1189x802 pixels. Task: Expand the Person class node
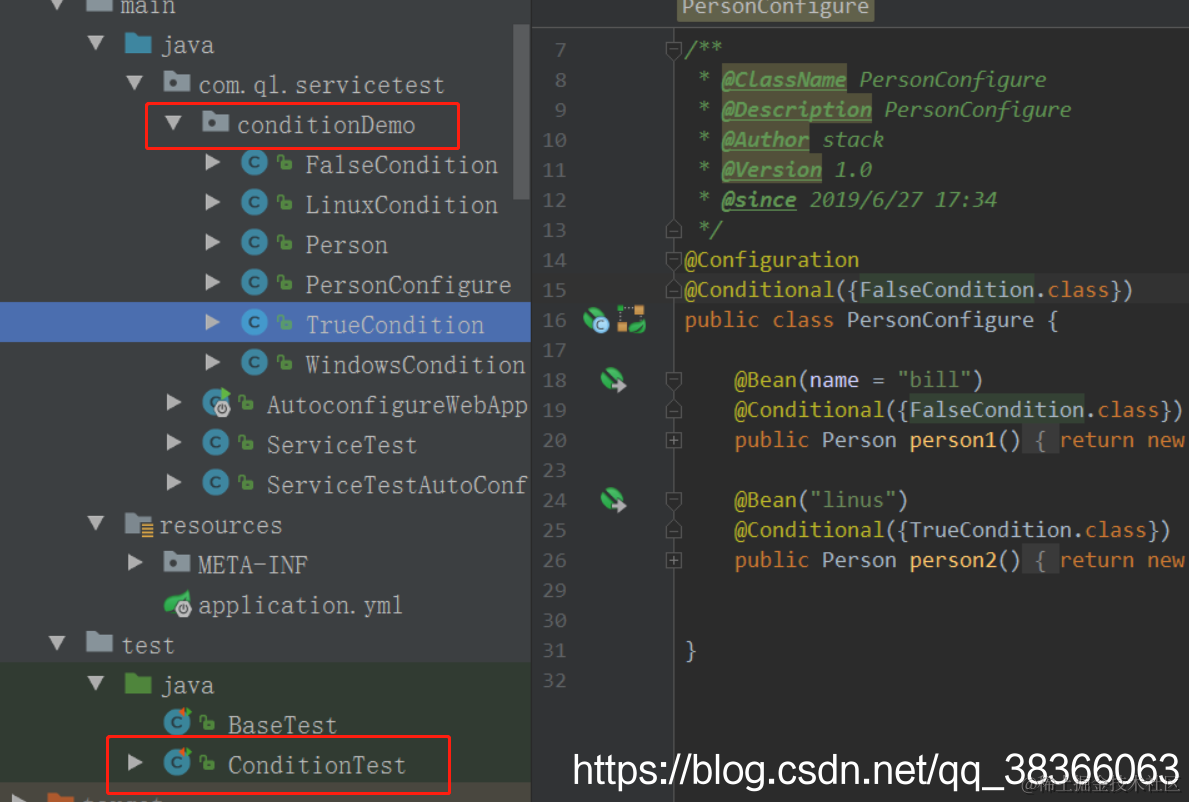213,243
